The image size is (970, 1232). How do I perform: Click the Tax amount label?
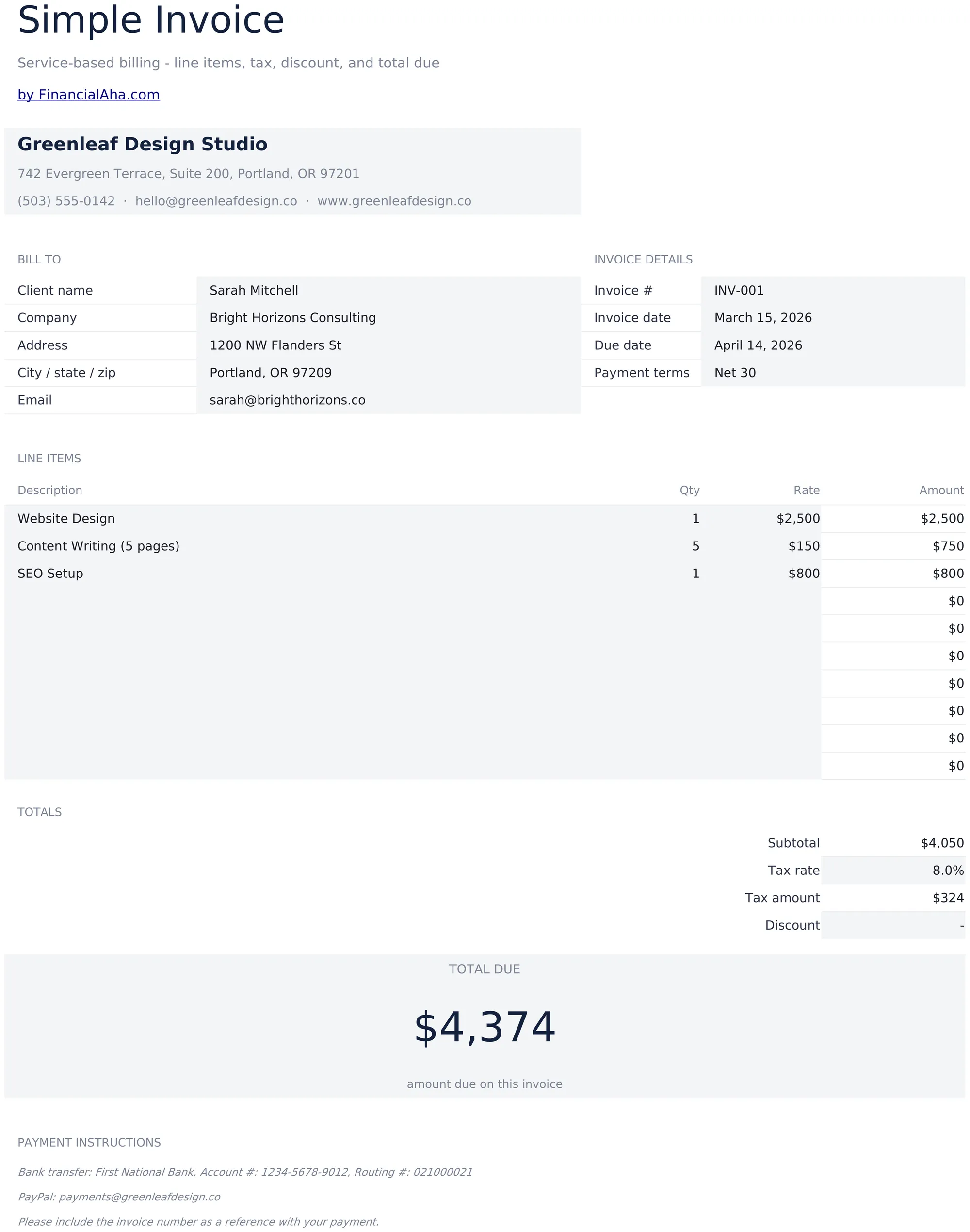coord(782,898)
